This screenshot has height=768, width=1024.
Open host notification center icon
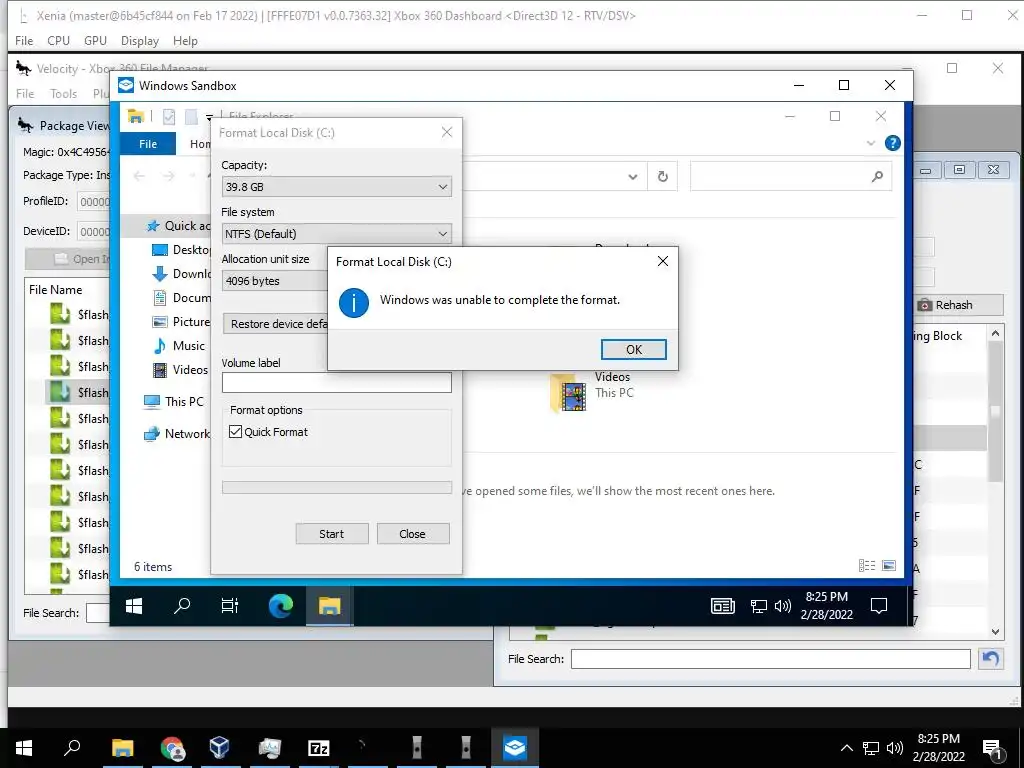[993, 749]
